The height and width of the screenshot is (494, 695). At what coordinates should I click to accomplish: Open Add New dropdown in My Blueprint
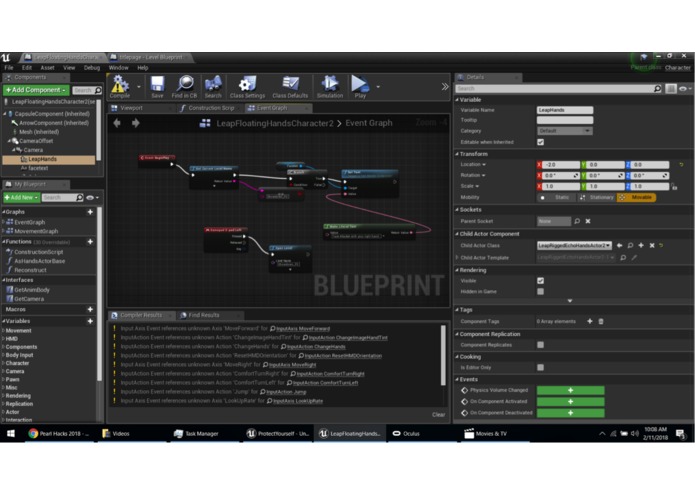(21, 197)
